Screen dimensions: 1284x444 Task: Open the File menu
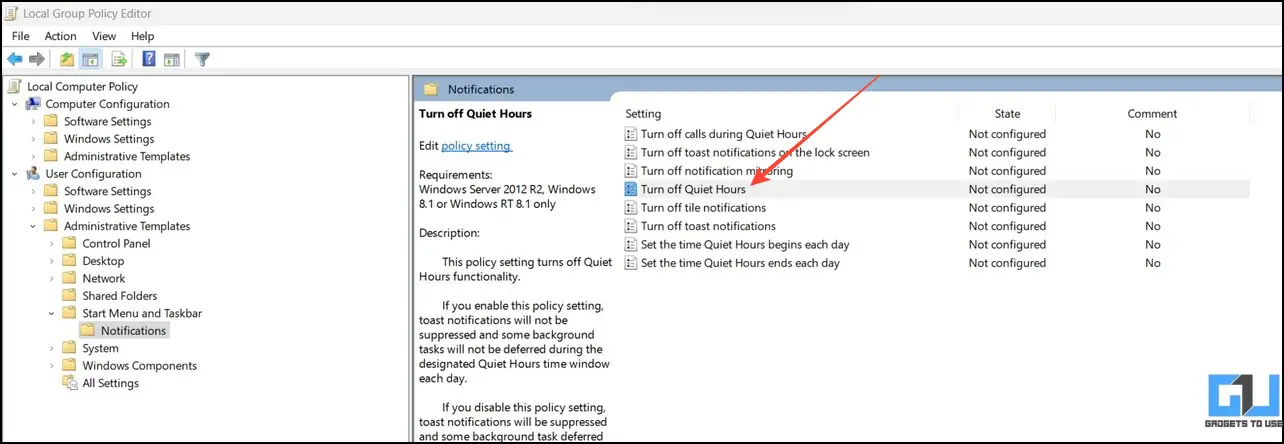coord(21,36)
